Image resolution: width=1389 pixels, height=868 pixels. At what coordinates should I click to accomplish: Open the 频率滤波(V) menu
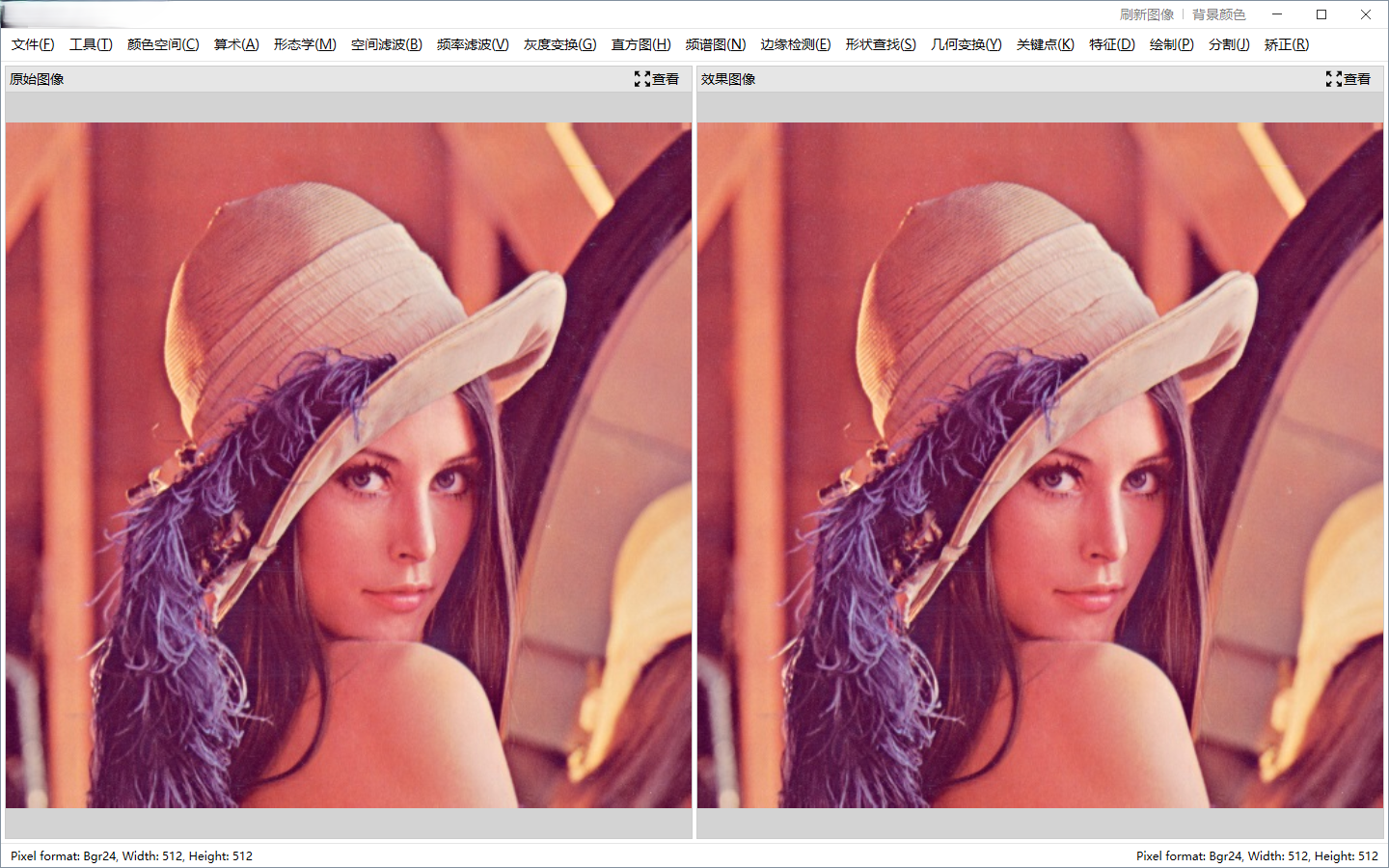tap(473, 44)
